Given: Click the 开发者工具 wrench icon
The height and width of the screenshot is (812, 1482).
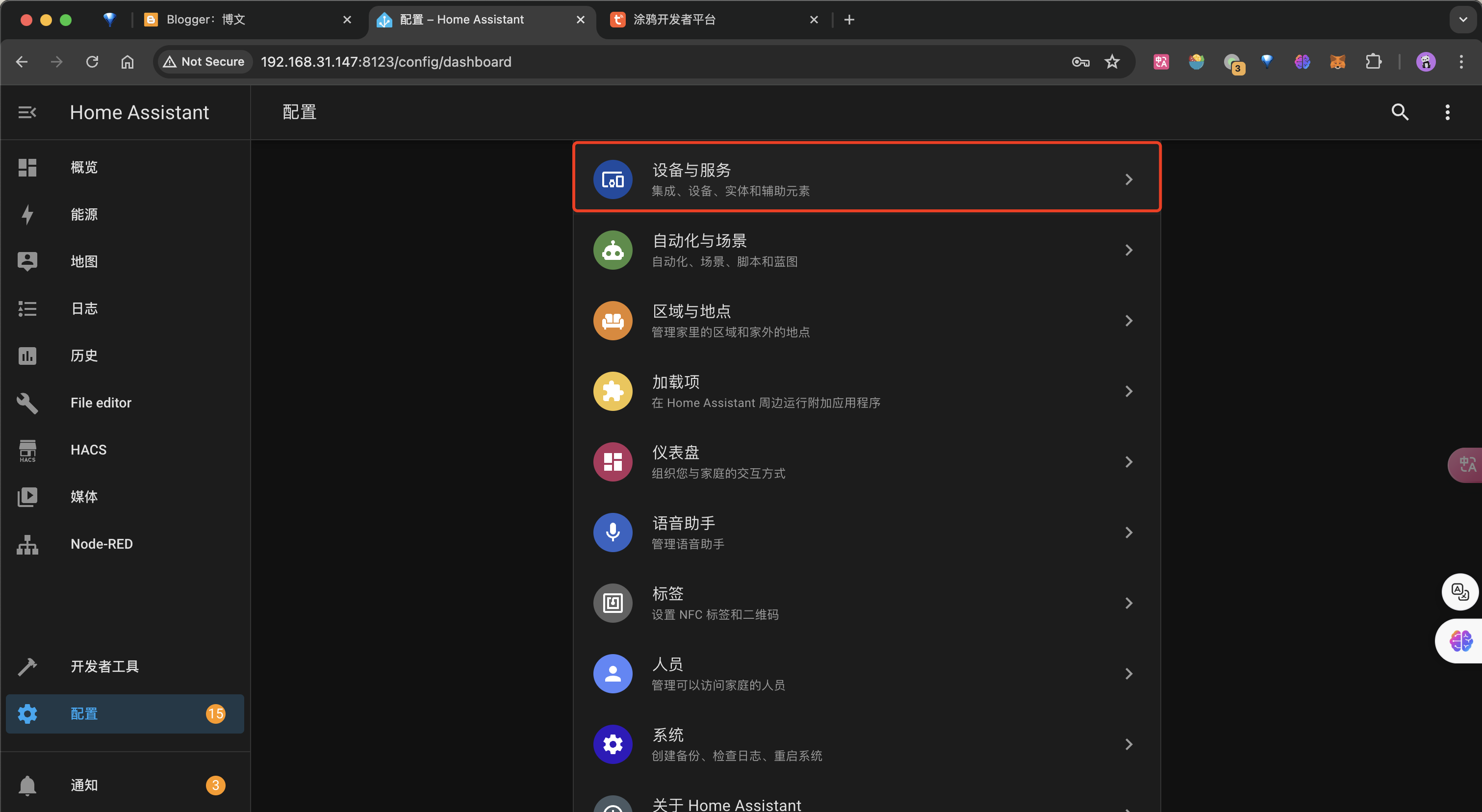Looking at the screenshot, I should [x=27, y=666].
